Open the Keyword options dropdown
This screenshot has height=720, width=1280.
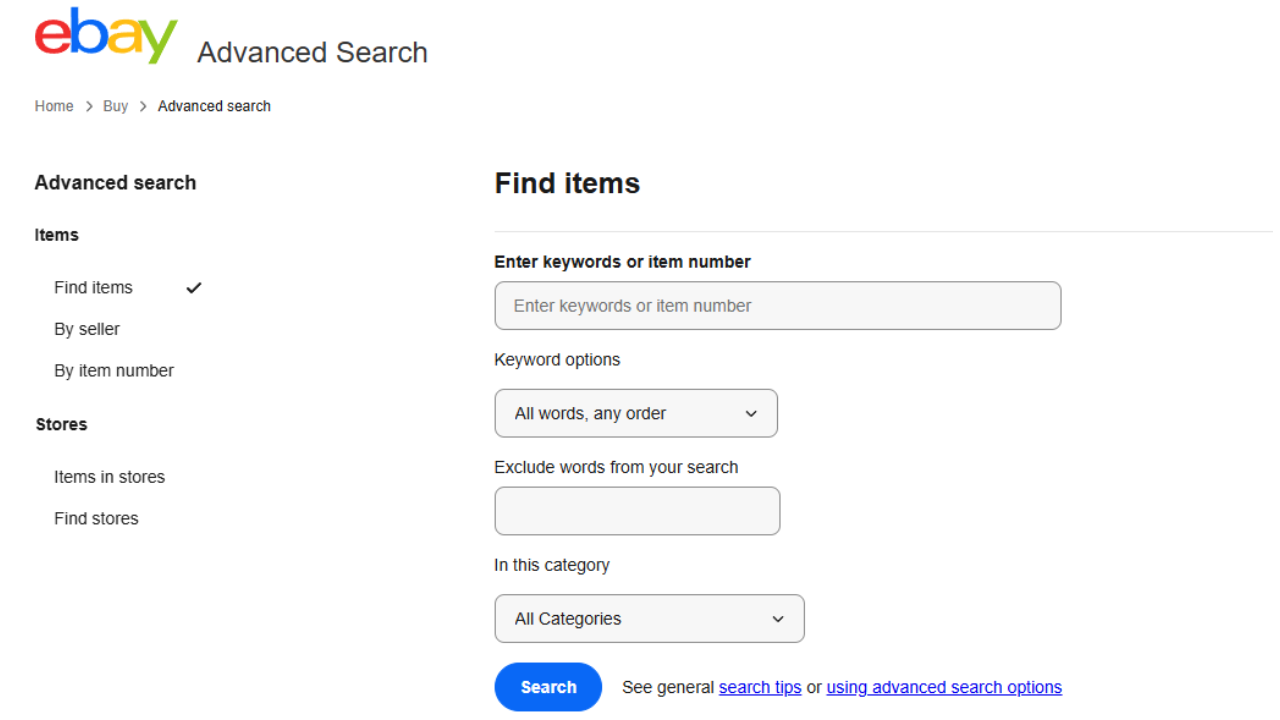636,413
